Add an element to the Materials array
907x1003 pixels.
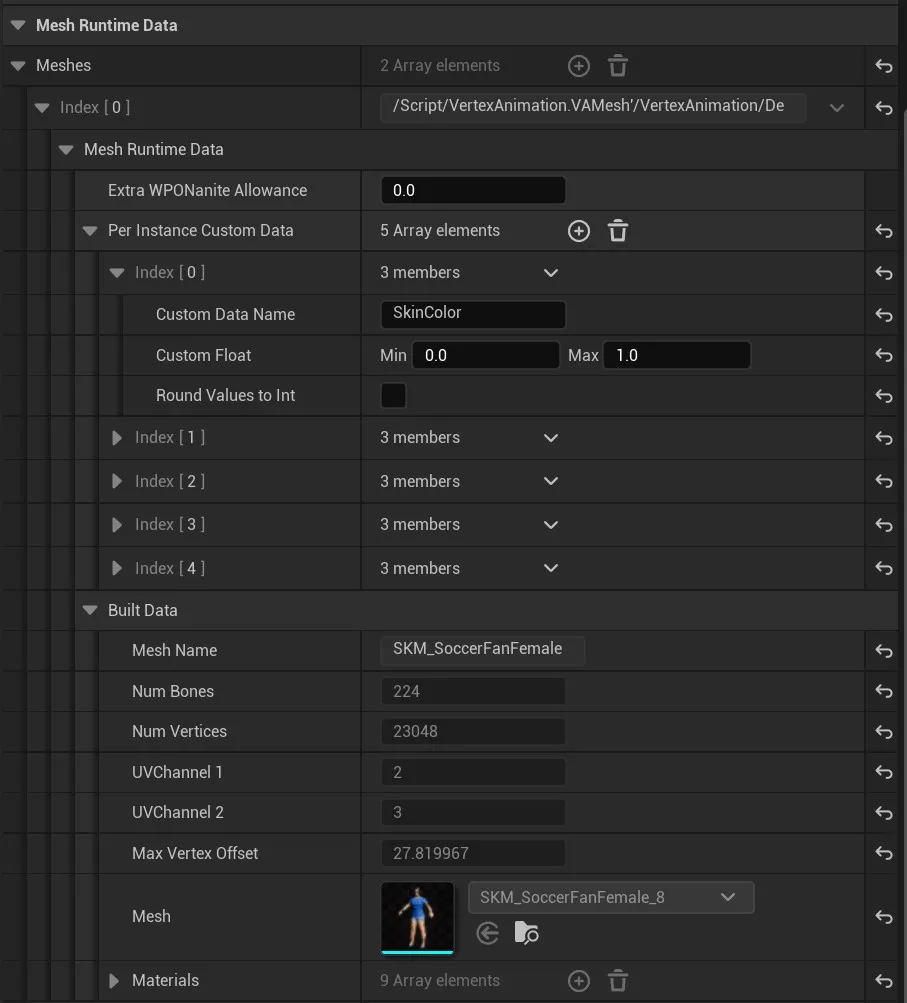[x=578, y=981]
